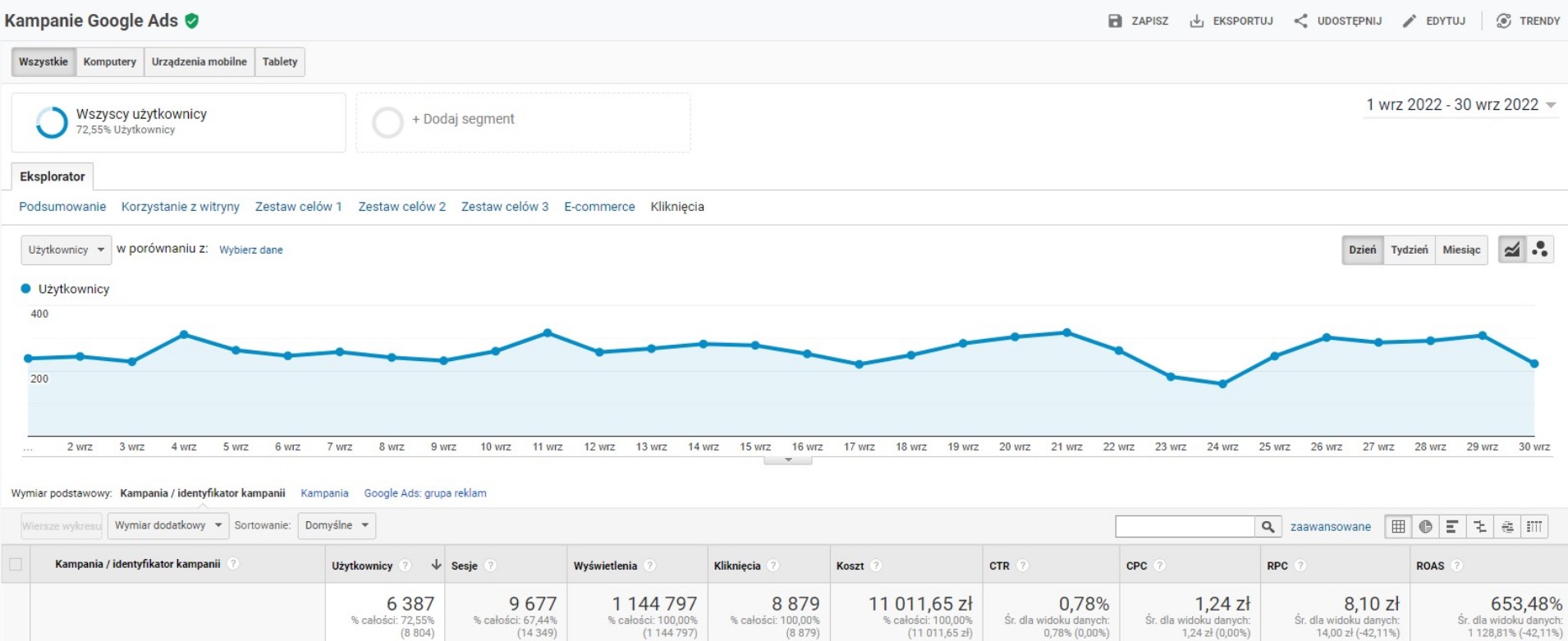Switch to motion chart view
The height and width of the screenshot is (641, 1568).
pyautogui.click(x=1540, y=250)
